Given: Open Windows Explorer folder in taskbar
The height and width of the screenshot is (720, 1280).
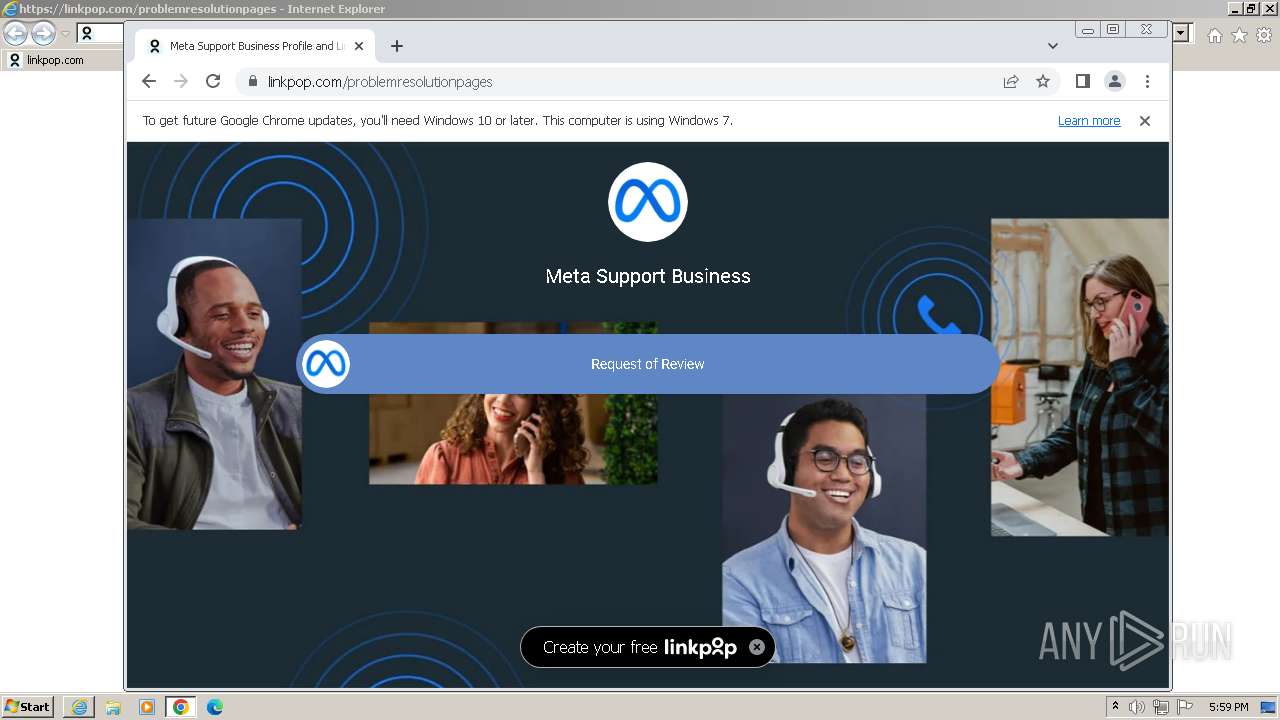Looking at the screenshot, I should click(x=113, y=707).
